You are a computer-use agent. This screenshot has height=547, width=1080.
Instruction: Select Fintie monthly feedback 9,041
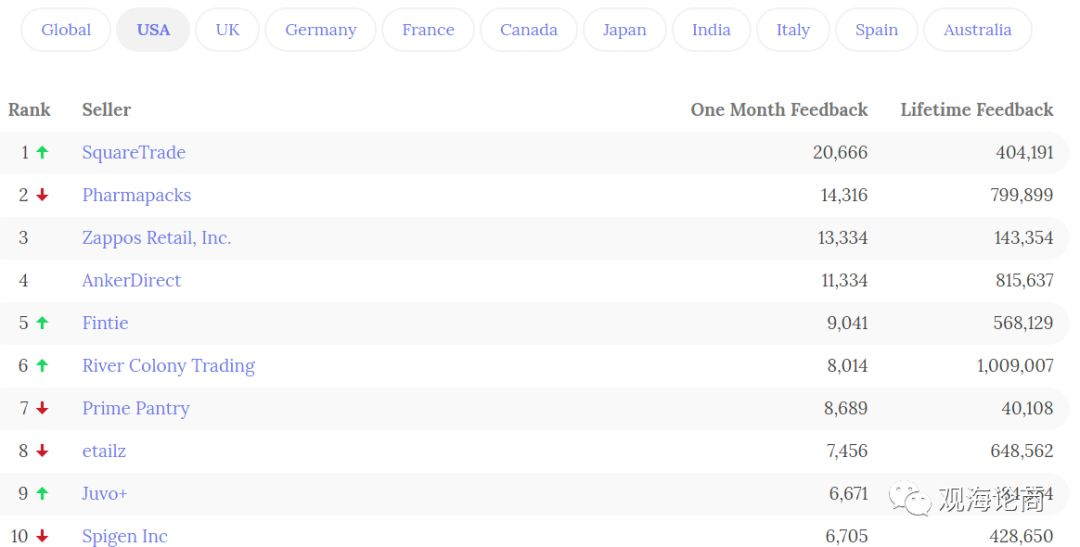coord(847,323)
